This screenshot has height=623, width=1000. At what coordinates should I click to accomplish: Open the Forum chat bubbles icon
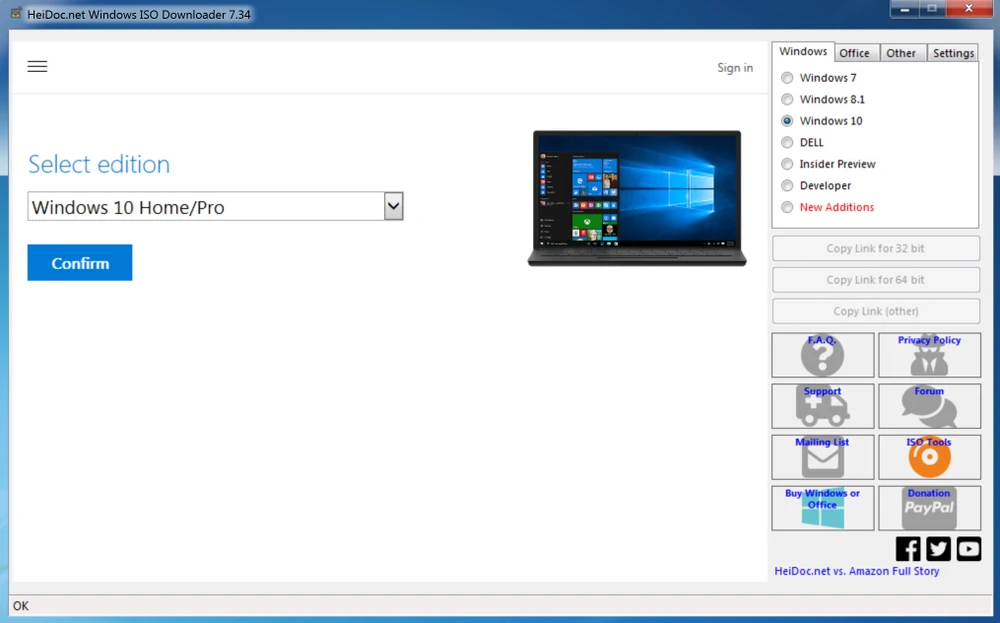[x=929, y=406]
